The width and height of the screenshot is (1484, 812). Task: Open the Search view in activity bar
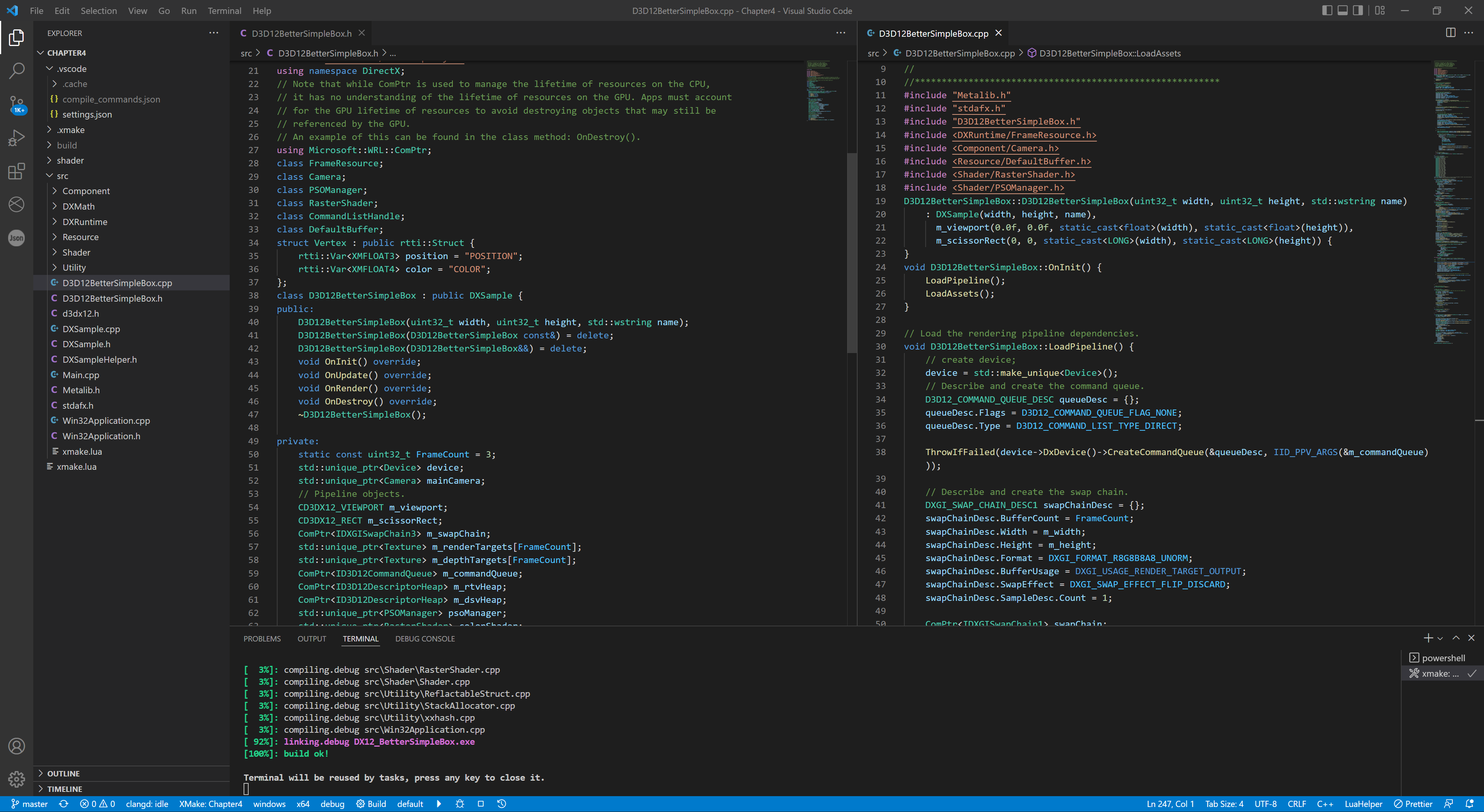click(16, 71)
